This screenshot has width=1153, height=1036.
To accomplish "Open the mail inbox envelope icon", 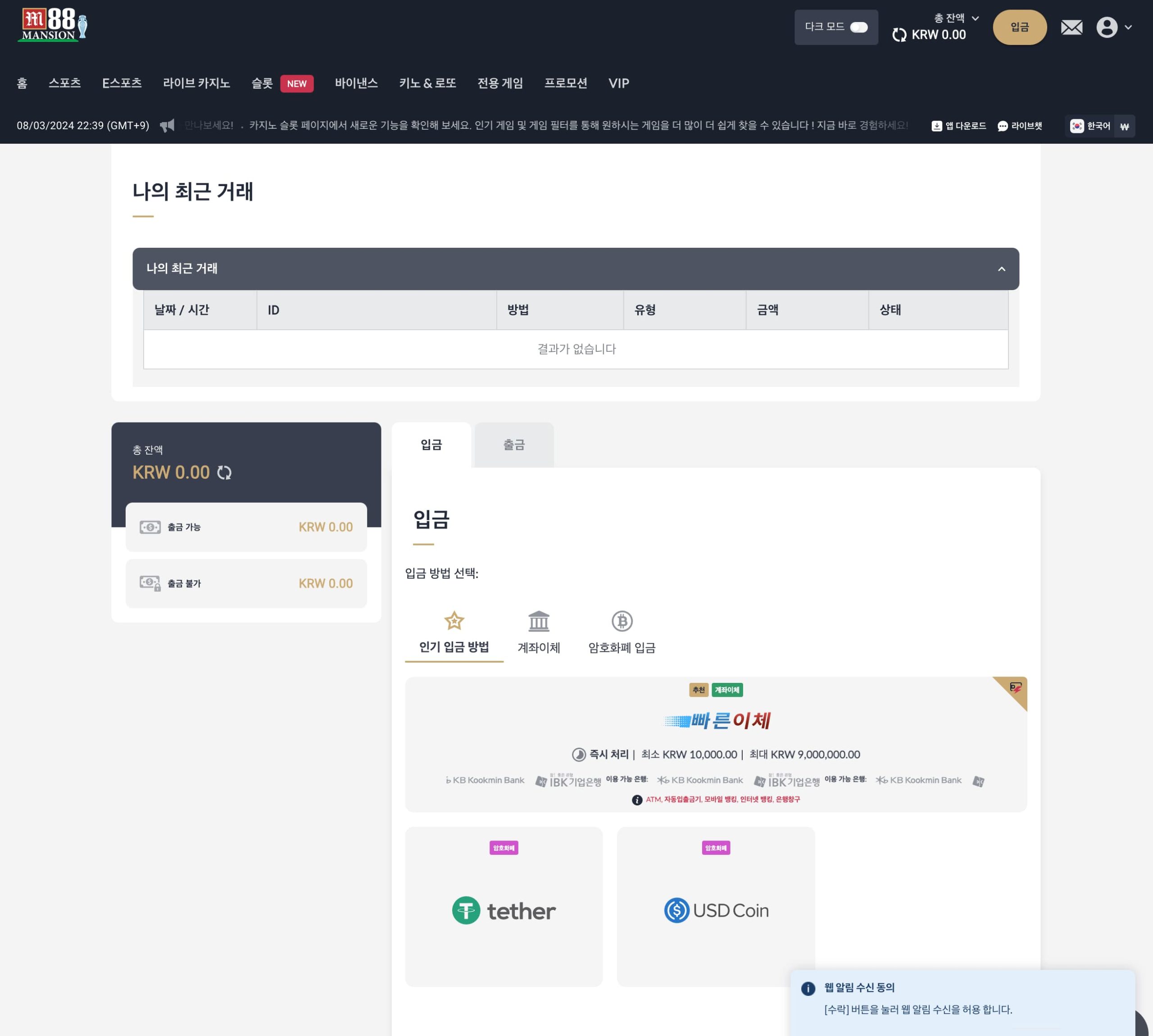I will pos(1071,27).
